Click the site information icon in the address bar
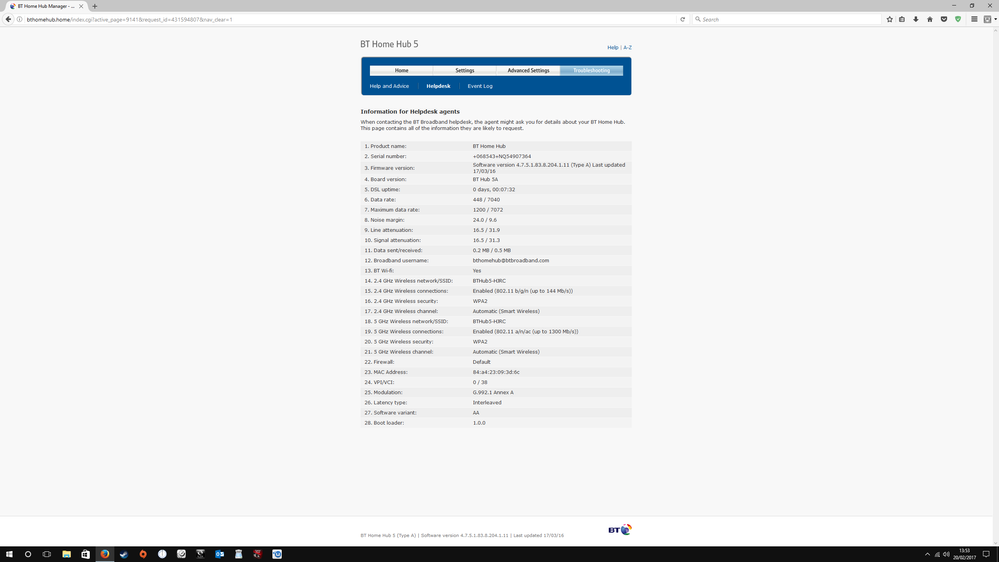The height and width of the screenshot is (562, 999). click(20, 19)
